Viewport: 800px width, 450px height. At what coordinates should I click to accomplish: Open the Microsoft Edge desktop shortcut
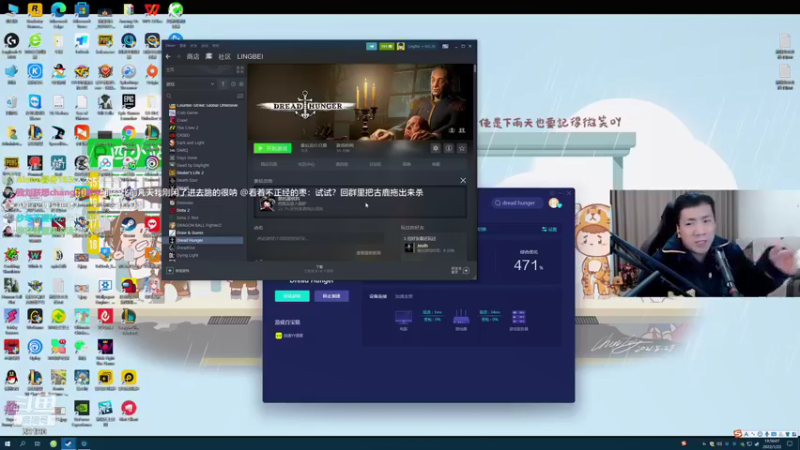[x=58, y=13]
